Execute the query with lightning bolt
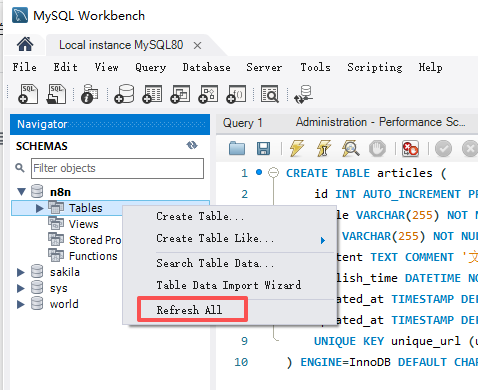478x390 pixels. coord(297,148)
